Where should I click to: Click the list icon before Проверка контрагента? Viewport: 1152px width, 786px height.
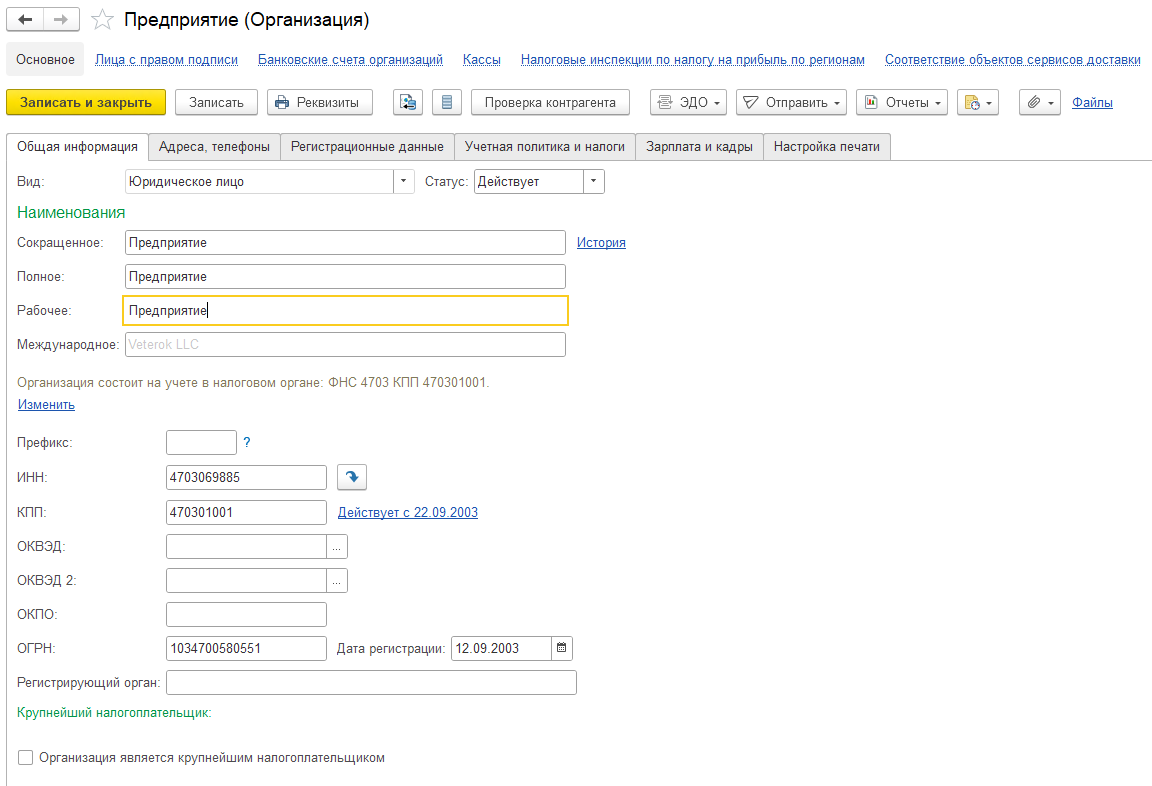pyautogui.click(x=447, y=102)
